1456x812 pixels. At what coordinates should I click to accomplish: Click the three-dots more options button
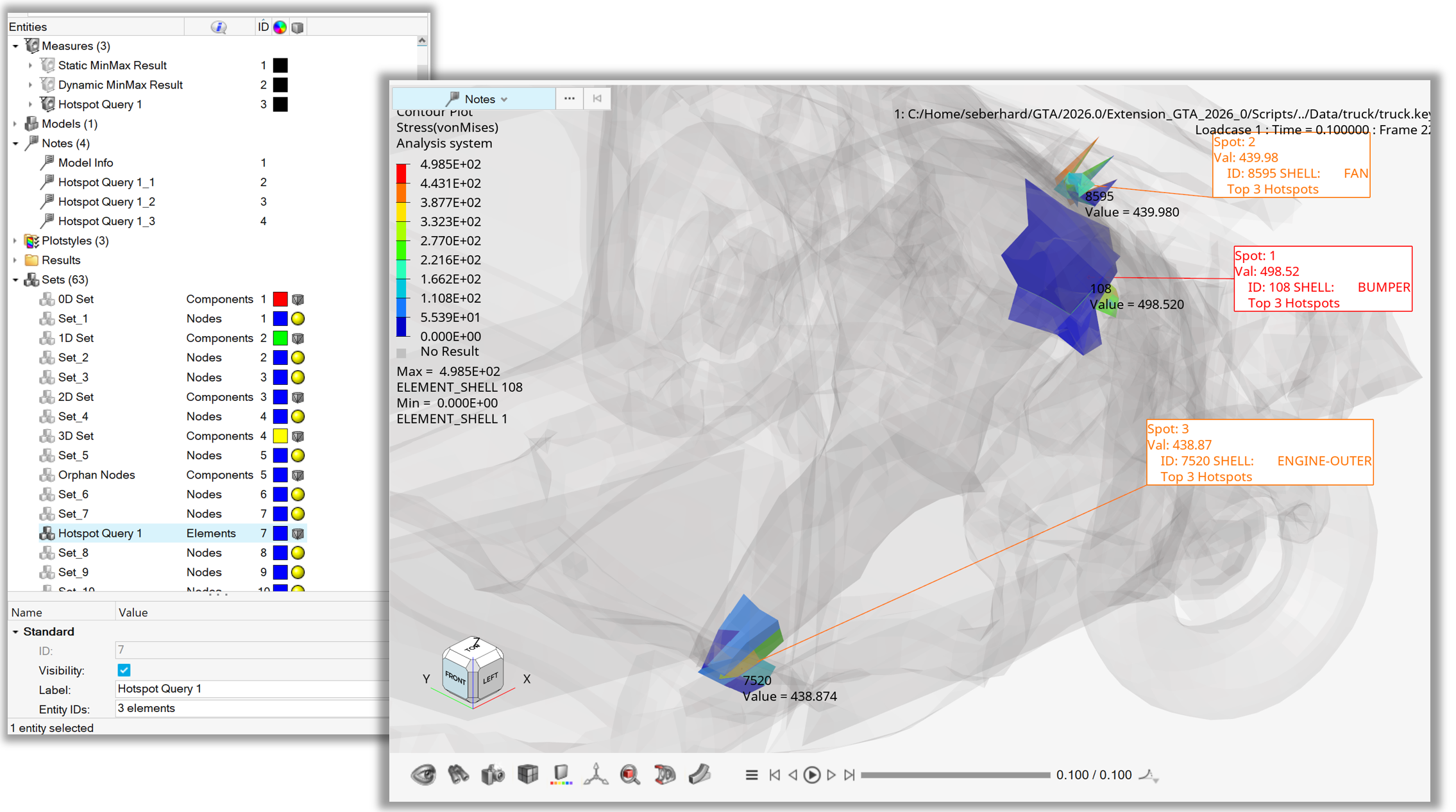(x=569, y=99)
